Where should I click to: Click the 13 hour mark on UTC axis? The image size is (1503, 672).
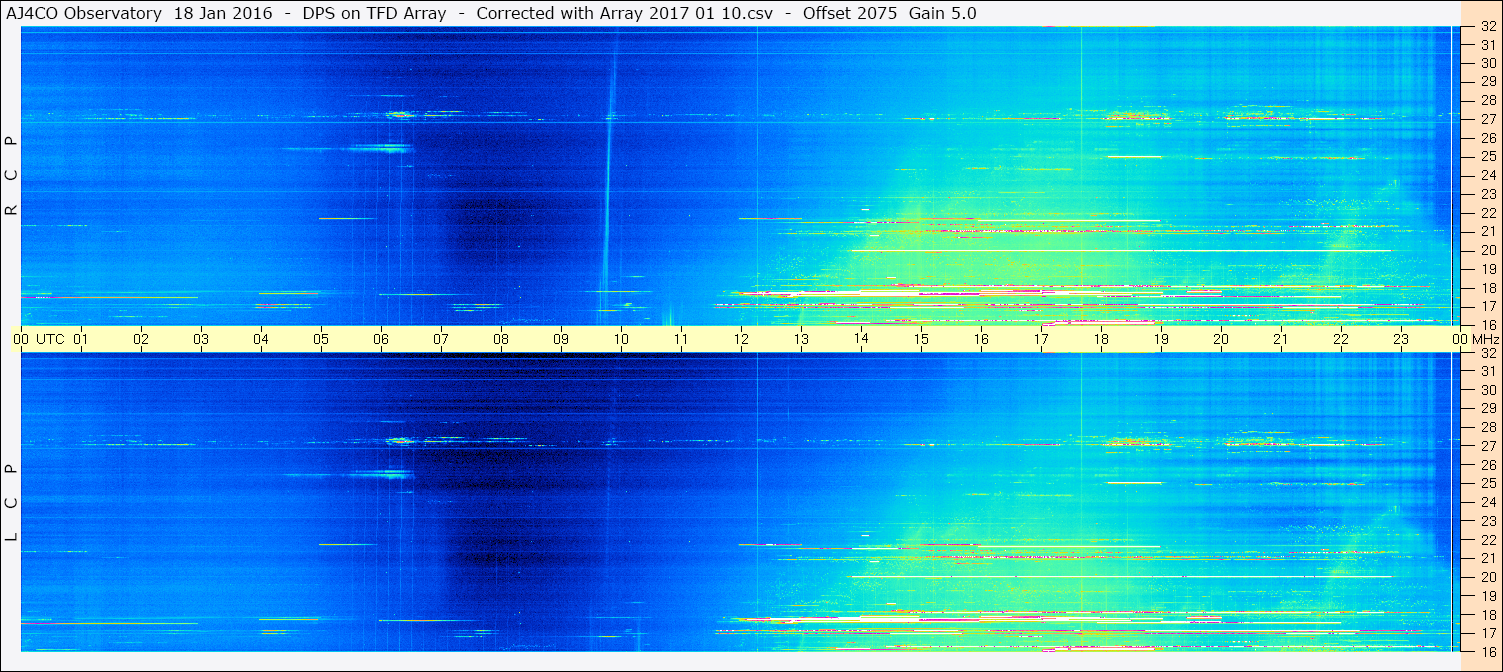(x=801, y=339)
